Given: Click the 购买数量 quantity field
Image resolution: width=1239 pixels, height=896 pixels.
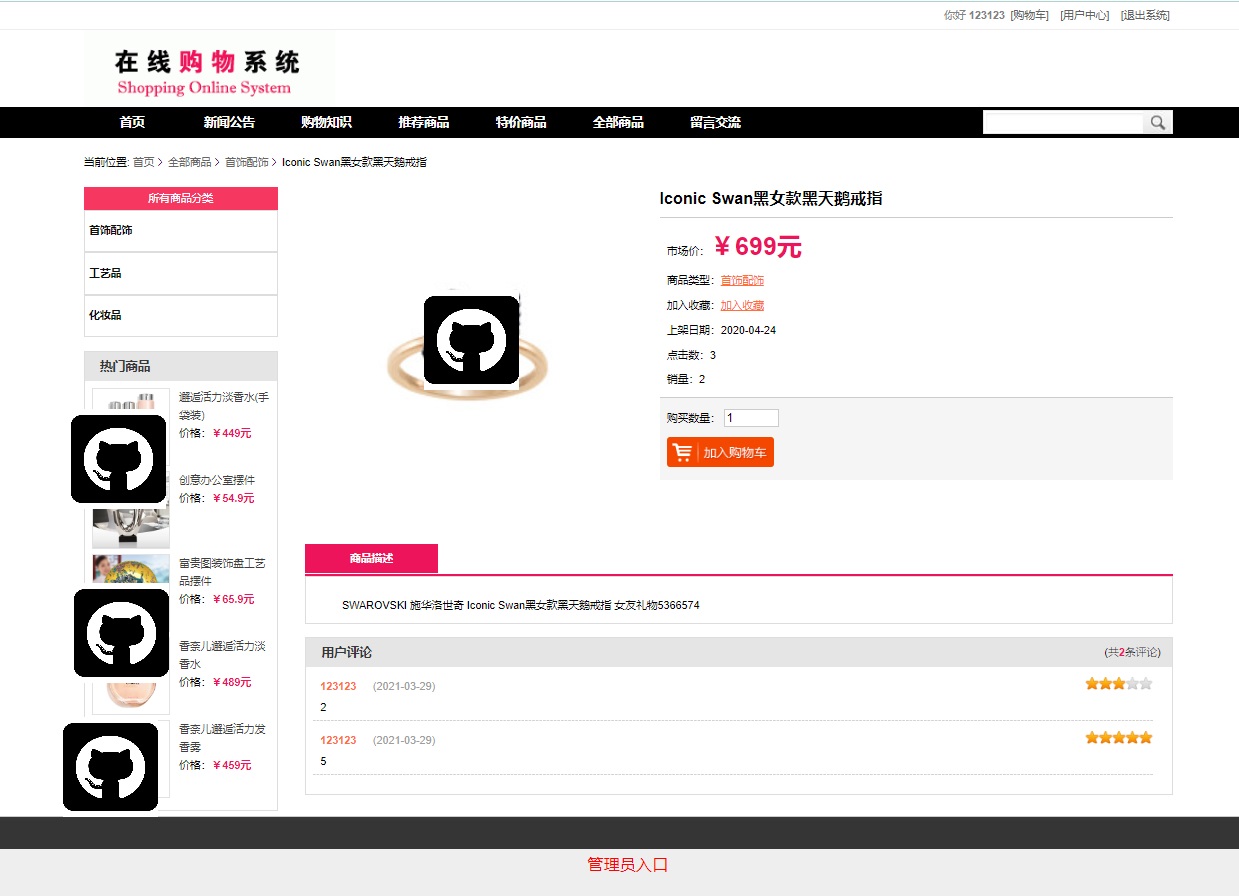Looking at the screenshot, I should pyautogui.click(x=751, y=418).
